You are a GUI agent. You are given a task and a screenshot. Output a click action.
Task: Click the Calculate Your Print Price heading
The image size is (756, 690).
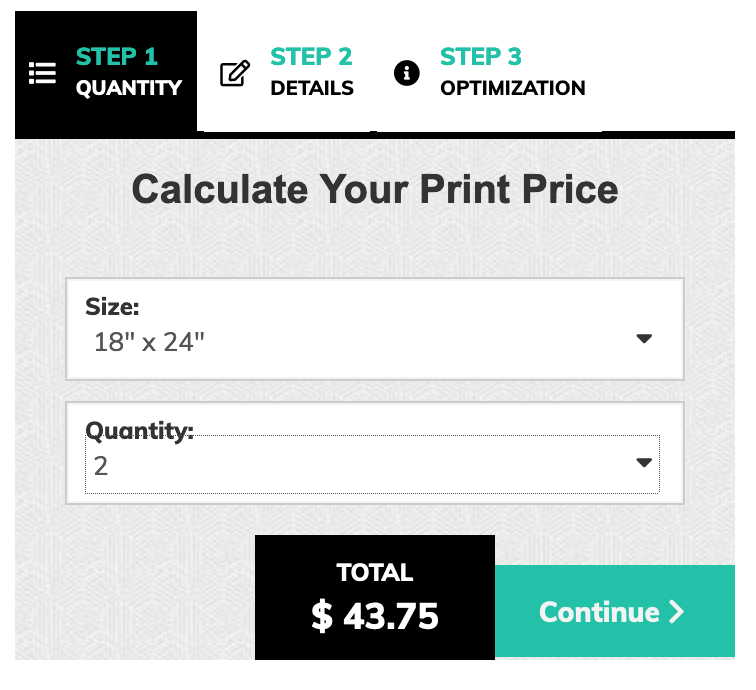click(375, 189)
